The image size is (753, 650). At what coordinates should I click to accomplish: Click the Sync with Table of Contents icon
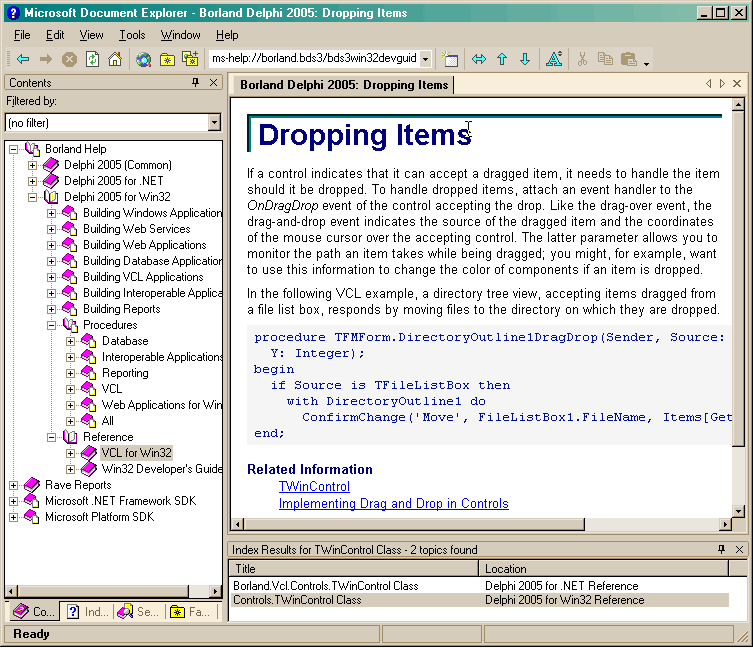pos(478,59)
